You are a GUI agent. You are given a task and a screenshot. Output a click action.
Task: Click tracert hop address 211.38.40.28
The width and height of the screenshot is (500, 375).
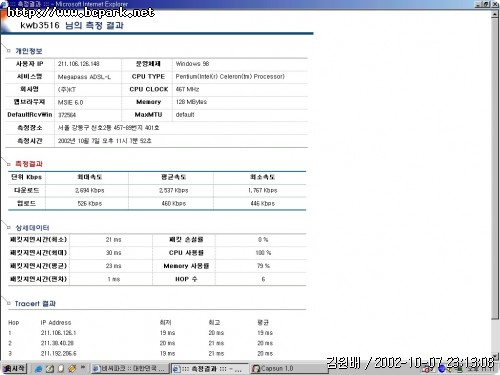57,343
